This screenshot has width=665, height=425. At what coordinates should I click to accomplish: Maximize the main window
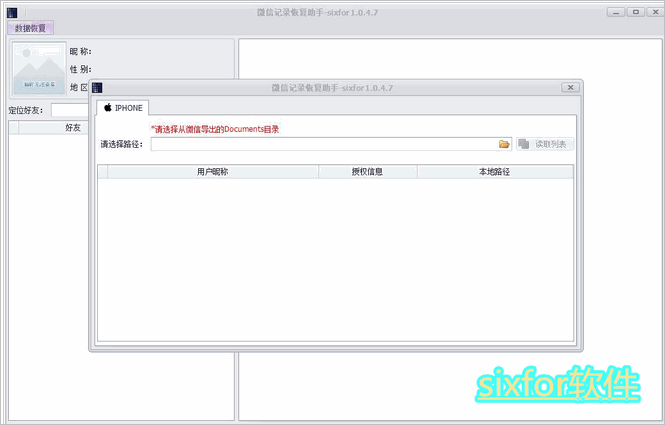pyautogui.click(x=636, y=12)
